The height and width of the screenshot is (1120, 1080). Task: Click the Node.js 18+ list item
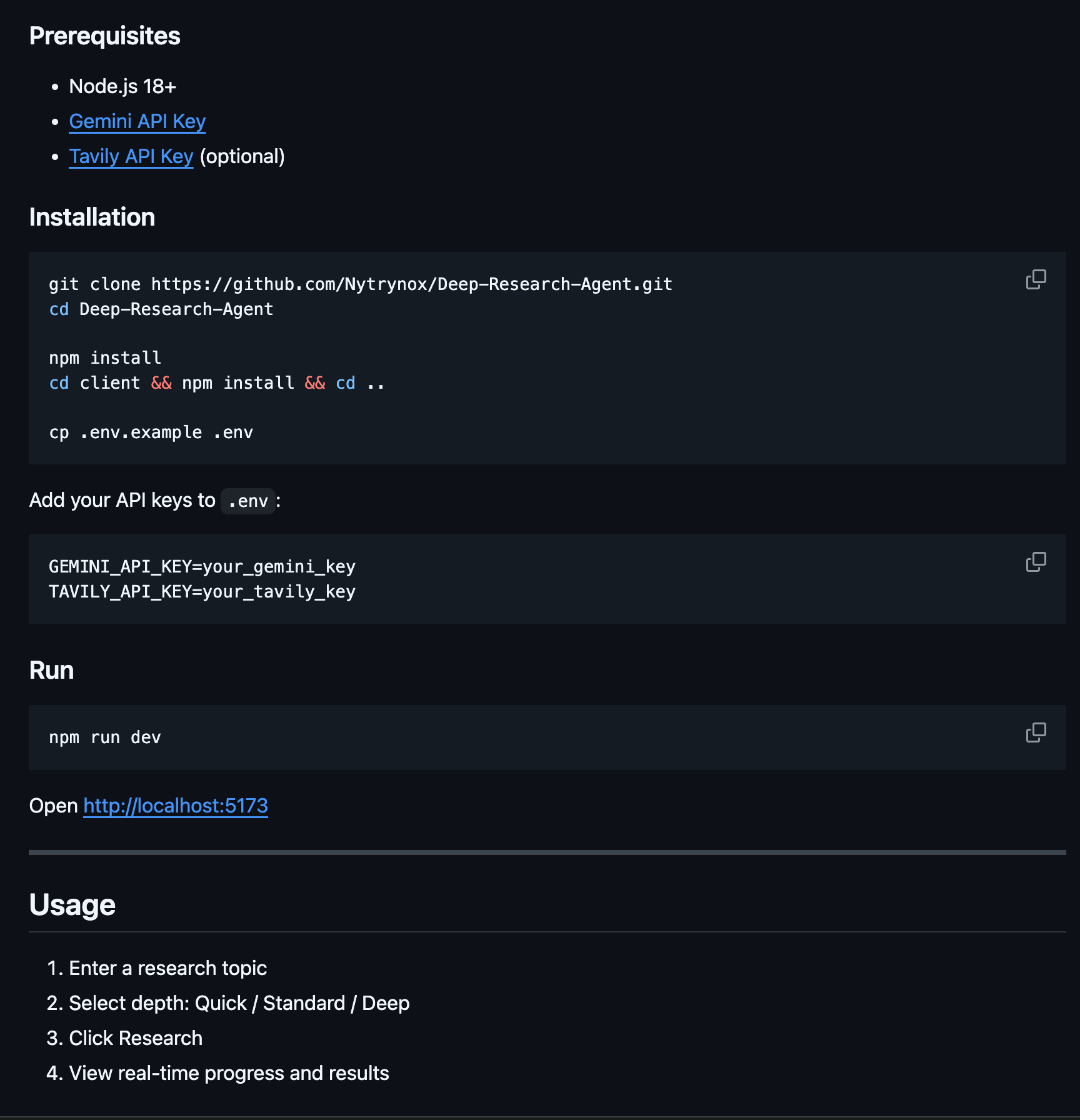(122, 86)
